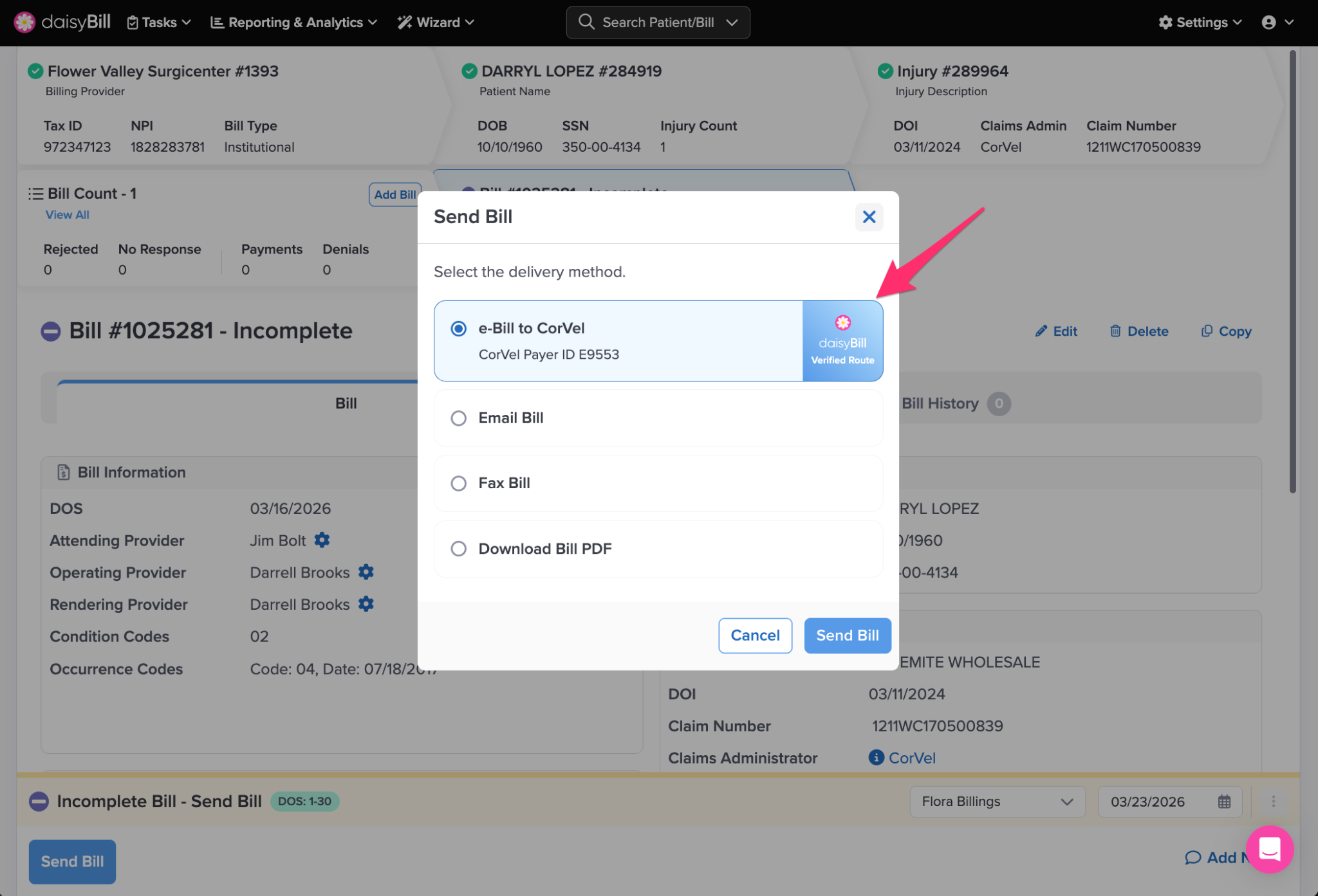Viewport: 1318px width, 896px height.
Task: Click the View All bills link
Action: (x=67, y=215)
